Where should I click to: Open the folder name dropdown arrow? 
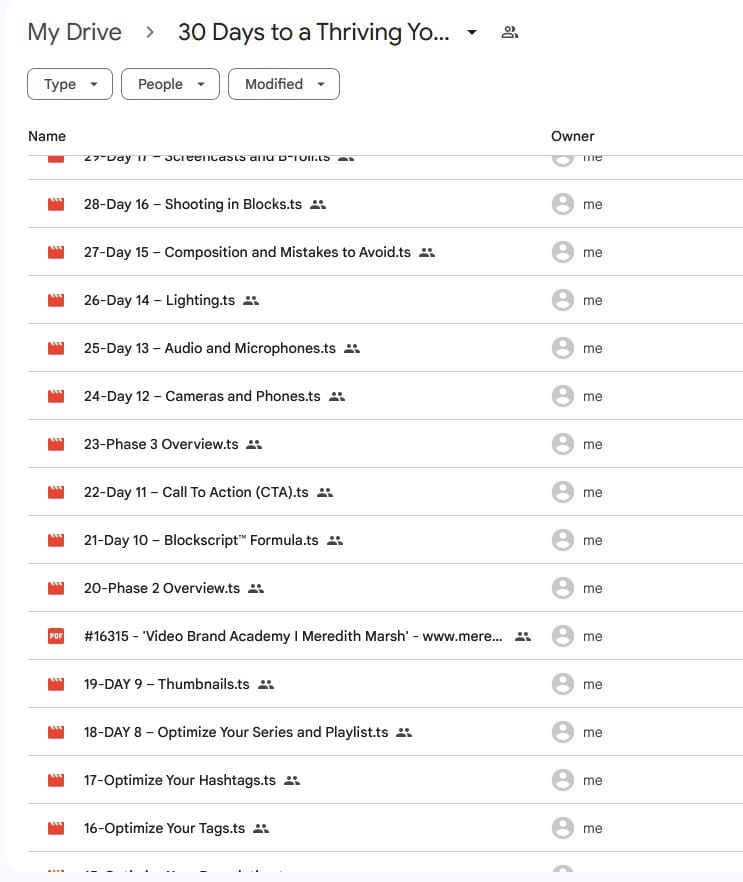[472, 32]
